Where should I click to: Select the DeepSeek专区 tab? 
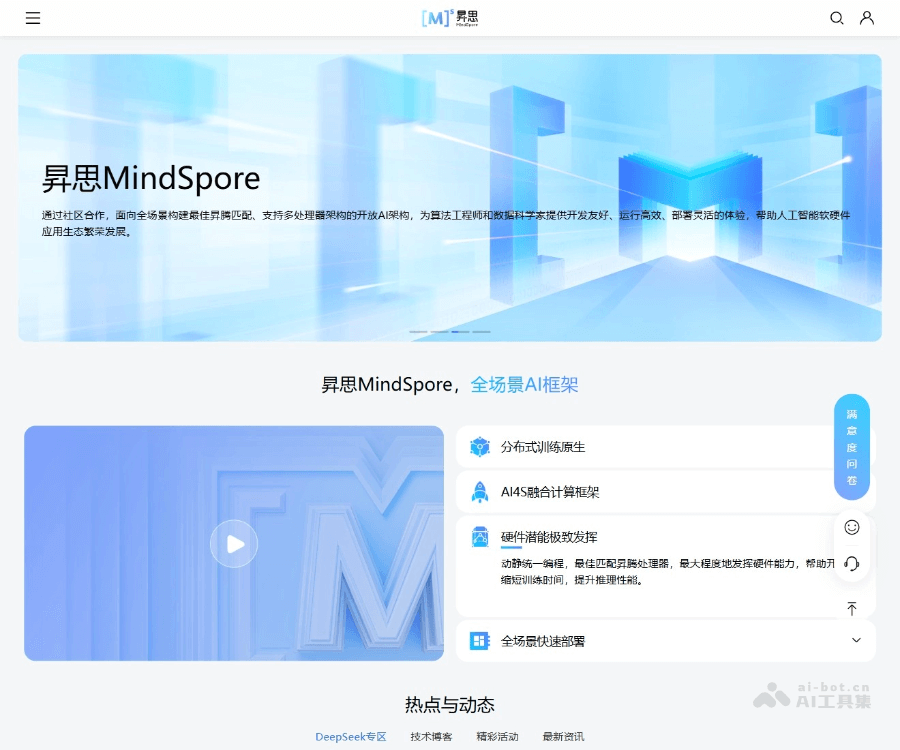[350, 736]
